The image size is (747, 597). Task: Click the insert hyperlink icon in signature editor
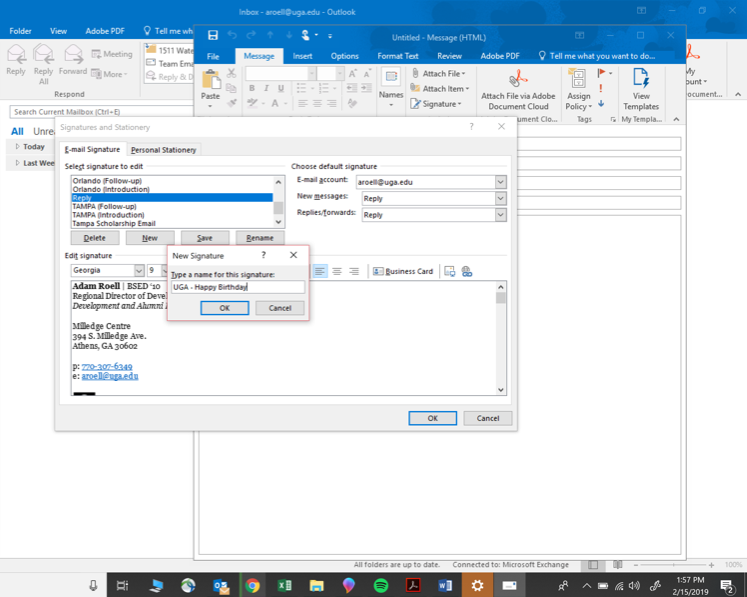click(467, 271)
